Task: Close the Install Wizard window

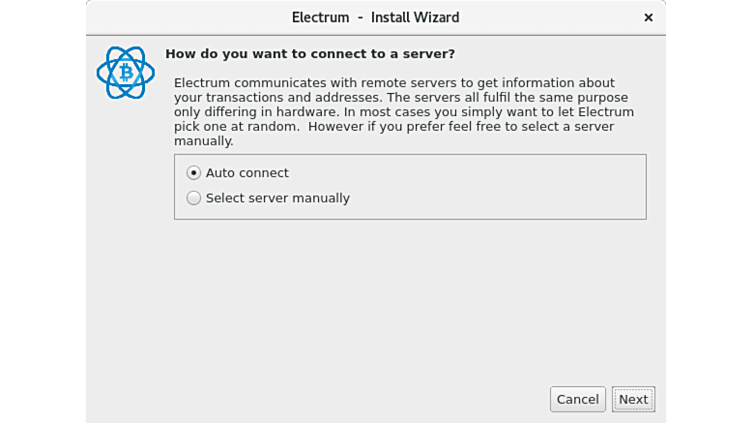Action: pyautogui.click(x=648, y=17)
